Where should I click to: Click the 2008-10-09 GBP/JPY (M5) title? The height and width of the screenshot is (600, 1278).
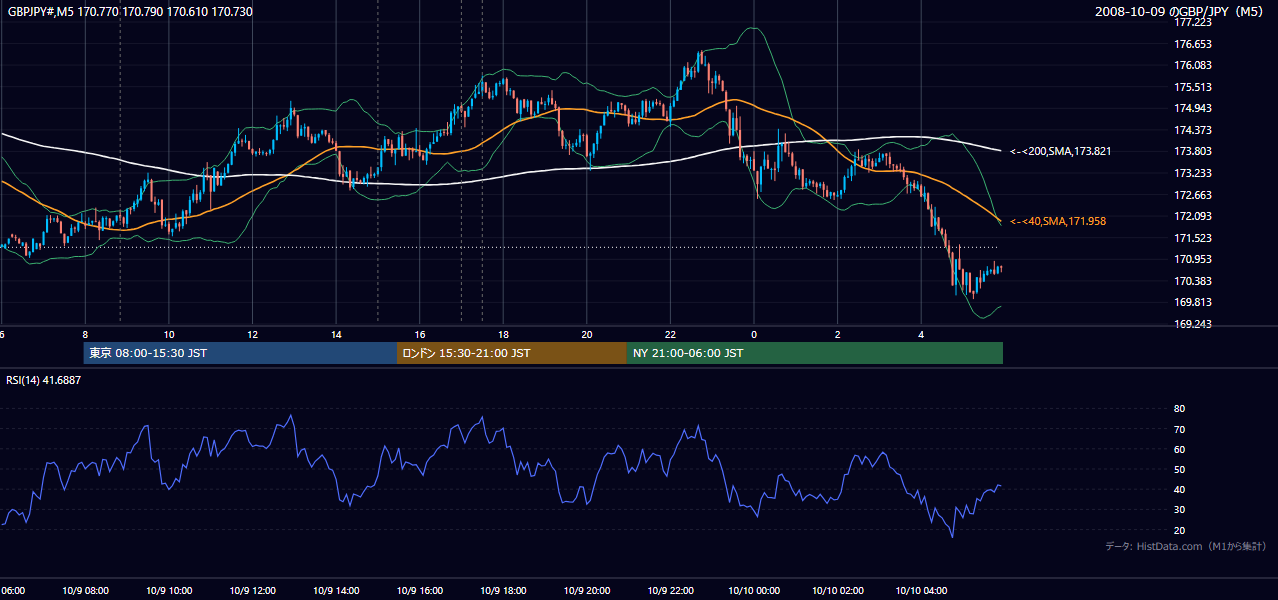click(x=1180, y=11)
